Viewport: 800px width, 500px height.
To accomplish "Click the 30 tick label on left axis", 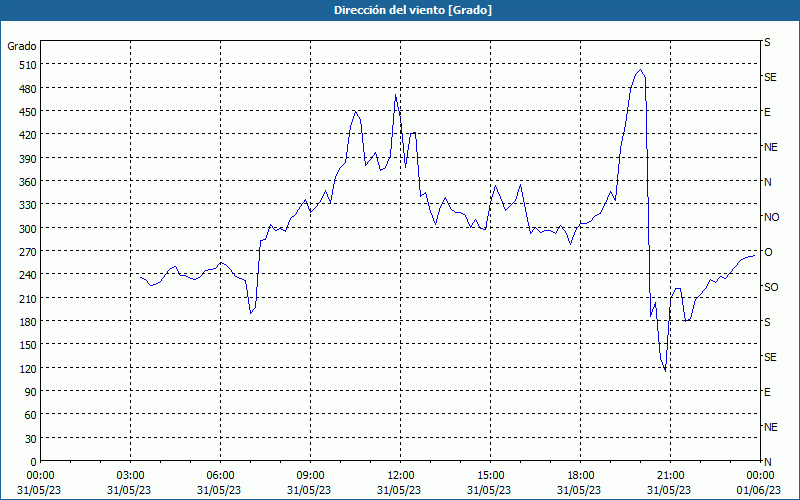I will pyautogui.click(x=30, y=439).
